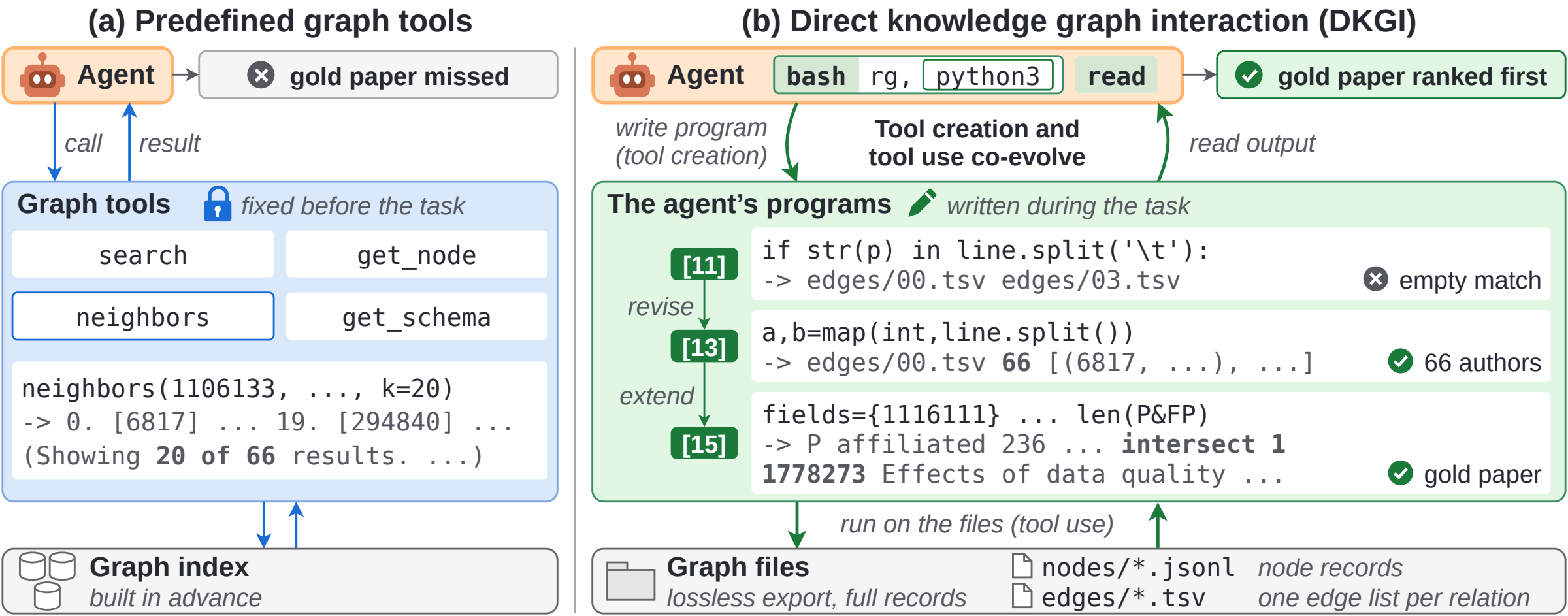Select the get_schema graph tool box
The image size is (1568, 616).
417,316
